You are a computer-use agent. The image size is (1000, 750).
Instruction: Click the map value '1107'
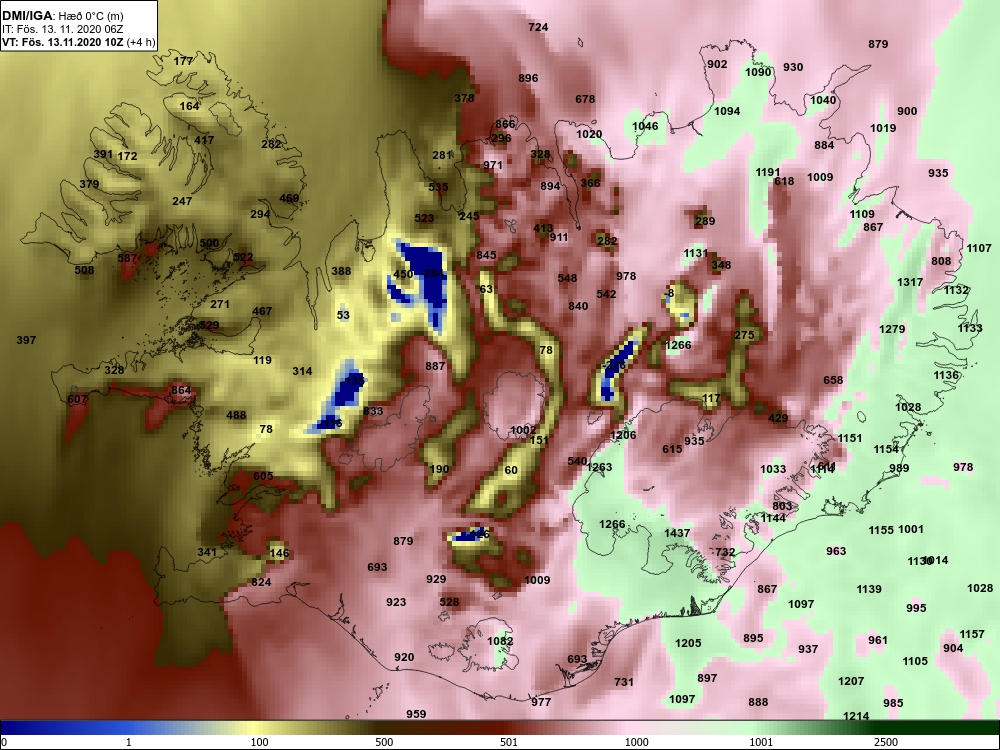(x=979, y=249)
